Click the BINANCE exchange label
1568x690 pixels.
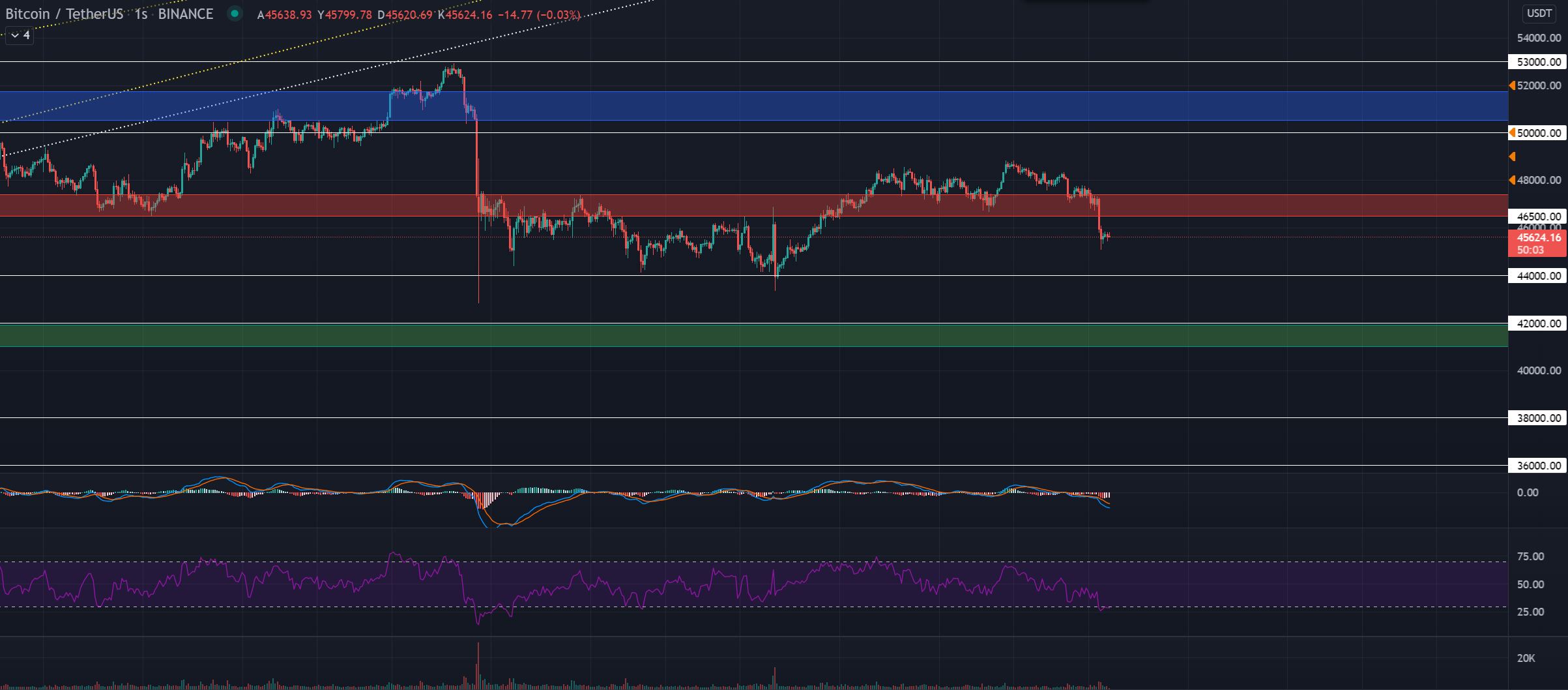pos(185,14)
